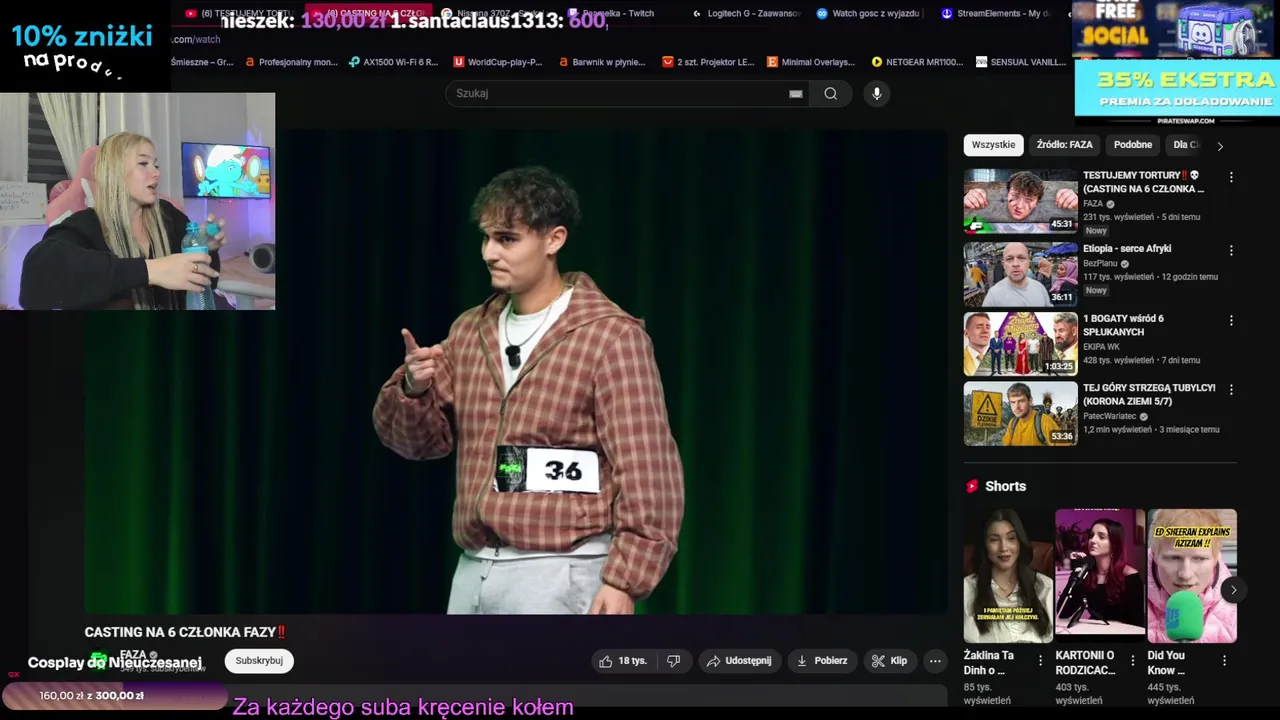Subscribe using the Subskrybuj button

259,661
